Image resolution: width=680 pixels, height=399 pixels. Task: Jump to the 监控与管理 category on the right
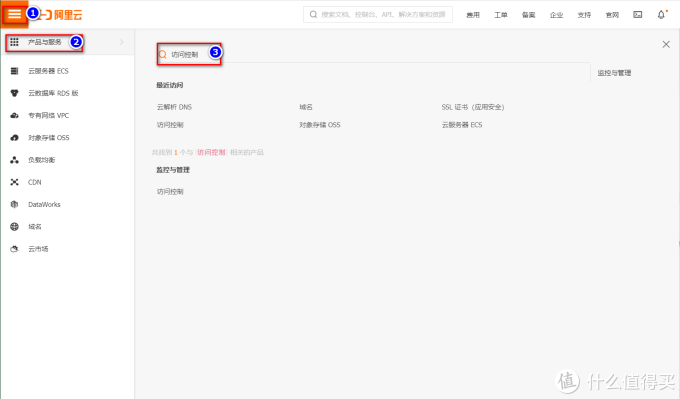(x=614, y=73)
